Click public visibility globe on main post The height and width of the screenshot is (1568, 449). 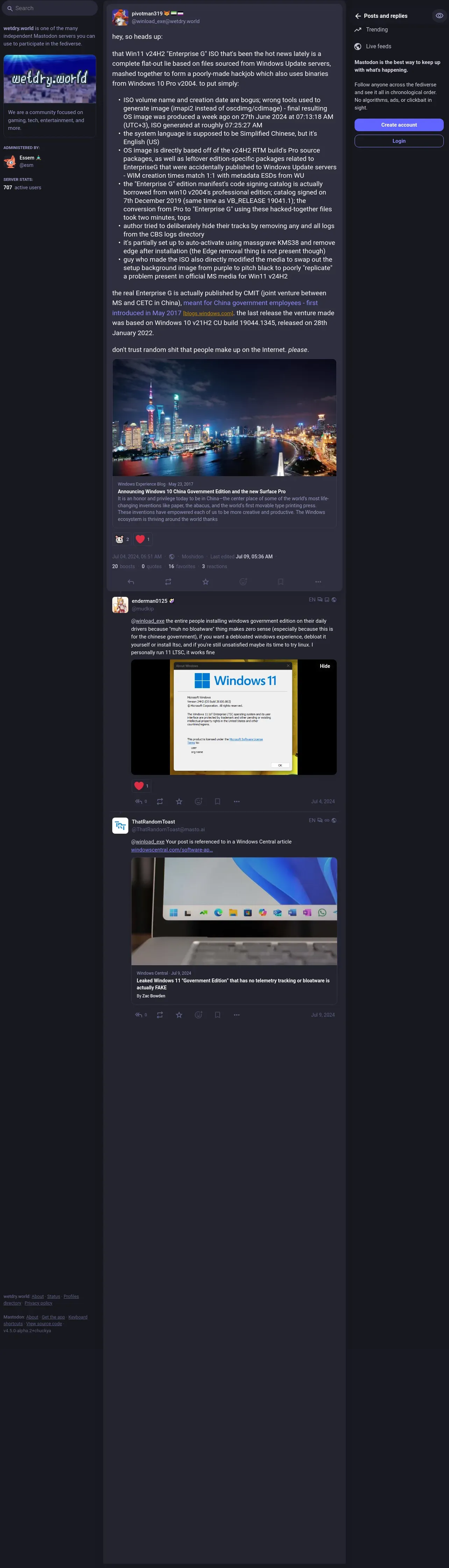(x=172, y=557)
